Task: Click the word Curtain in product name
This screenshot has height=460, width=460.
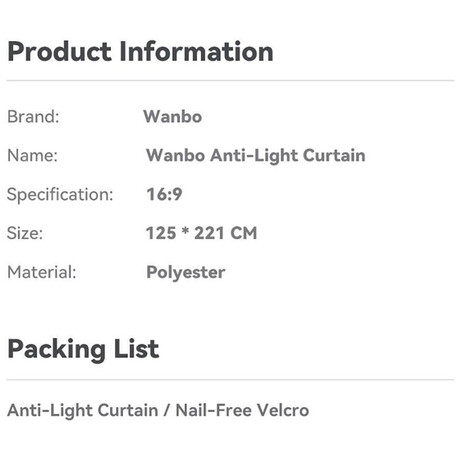Action: coord(334,155)
